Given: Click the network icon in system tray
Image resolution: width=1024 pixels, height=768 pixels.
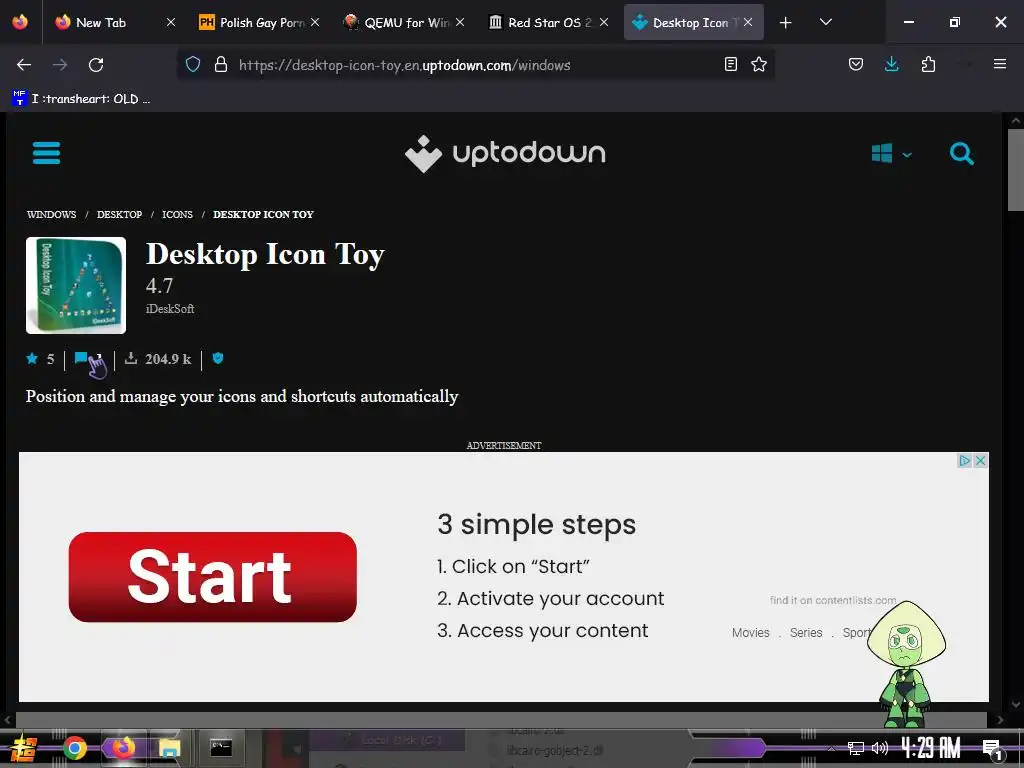Looking at the screenshot, I should pyautogui.click(x=856, y=748).
